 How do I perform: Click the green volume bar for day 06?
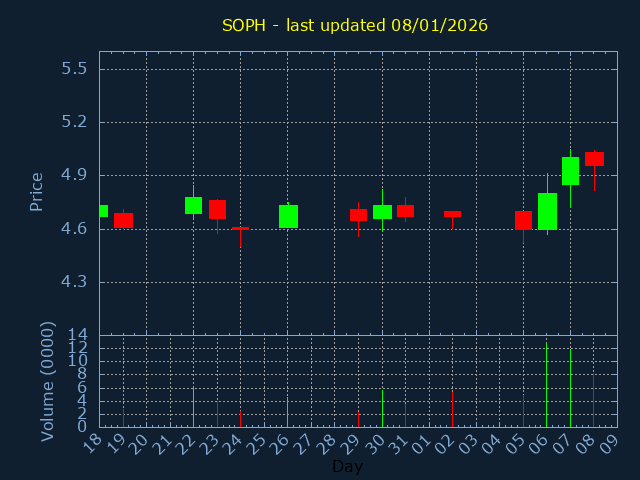[546, 386]
